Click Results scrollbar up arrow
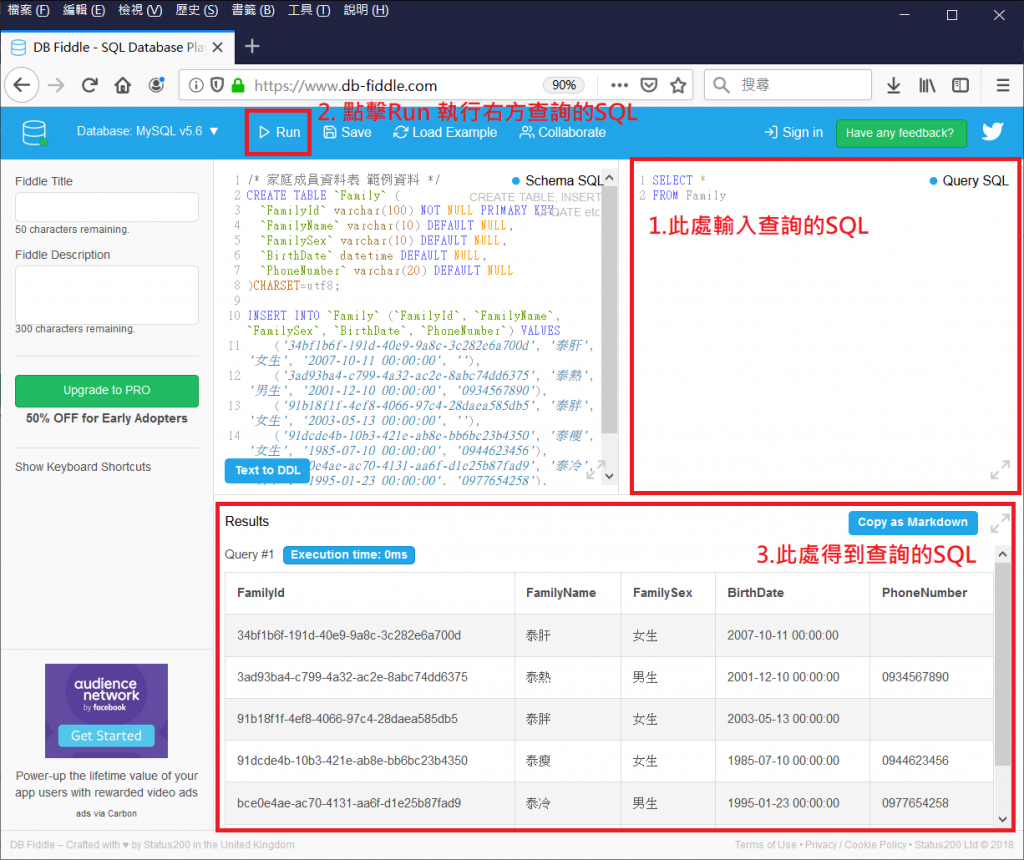 tap(1002, 554)
